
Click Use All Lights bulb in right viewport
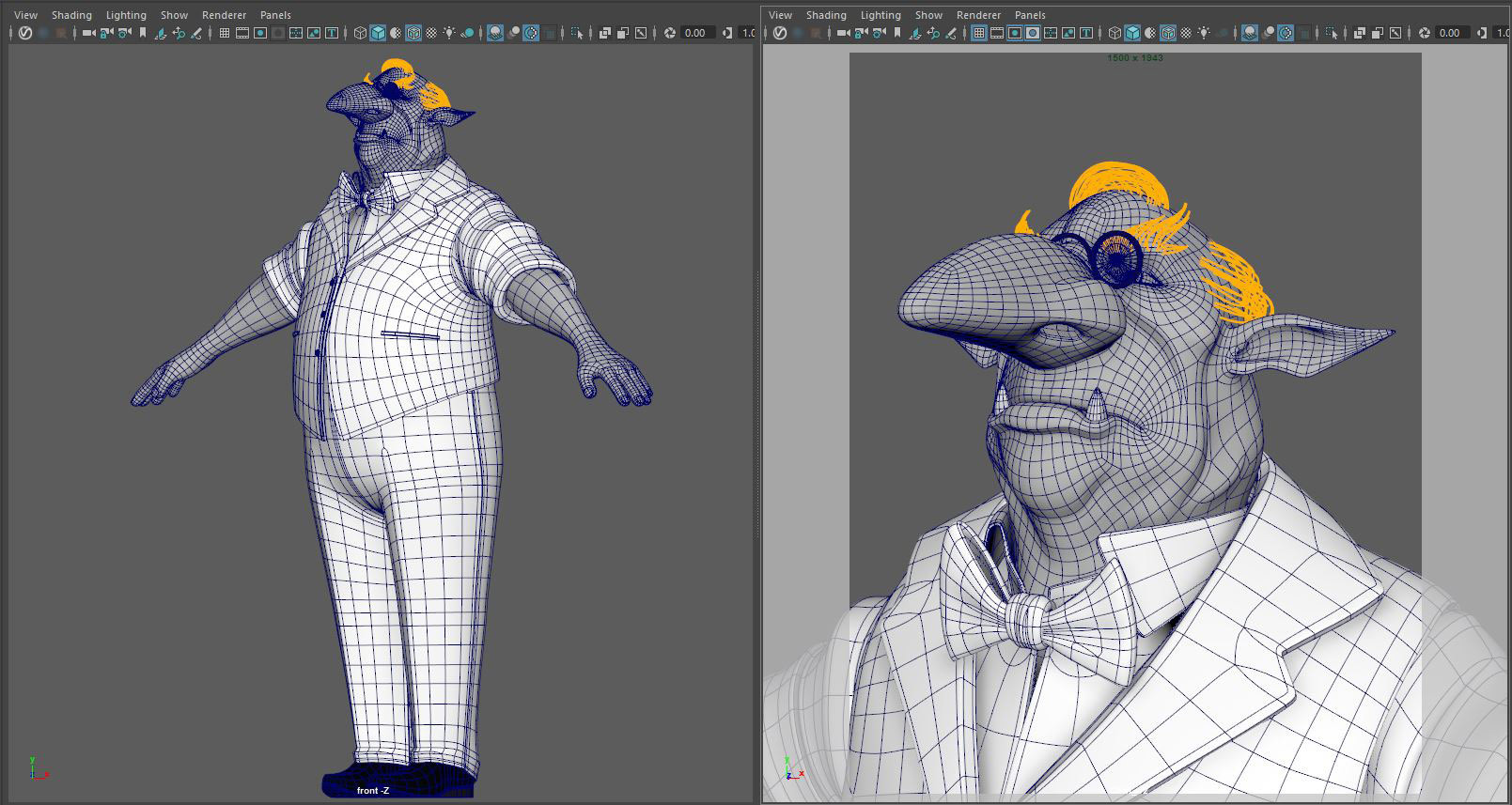[x=1204, y=33]
